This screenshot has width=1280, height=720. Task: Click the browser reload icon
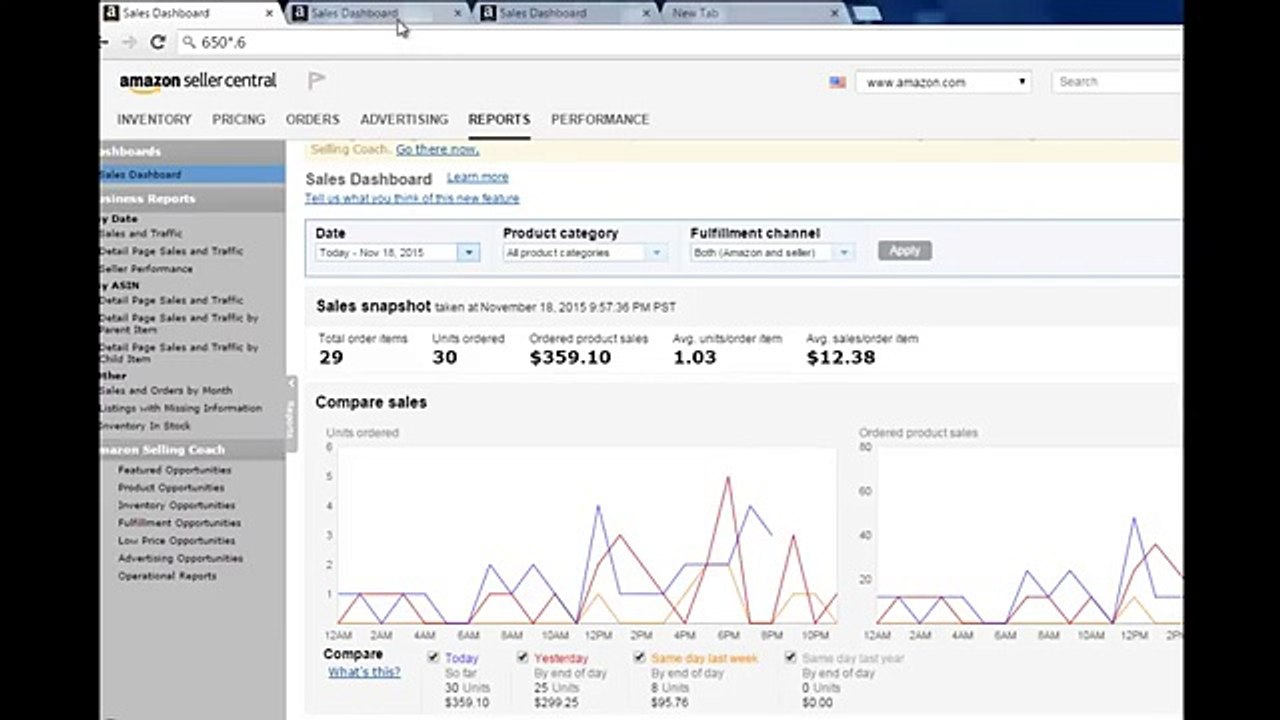(157, 42)
